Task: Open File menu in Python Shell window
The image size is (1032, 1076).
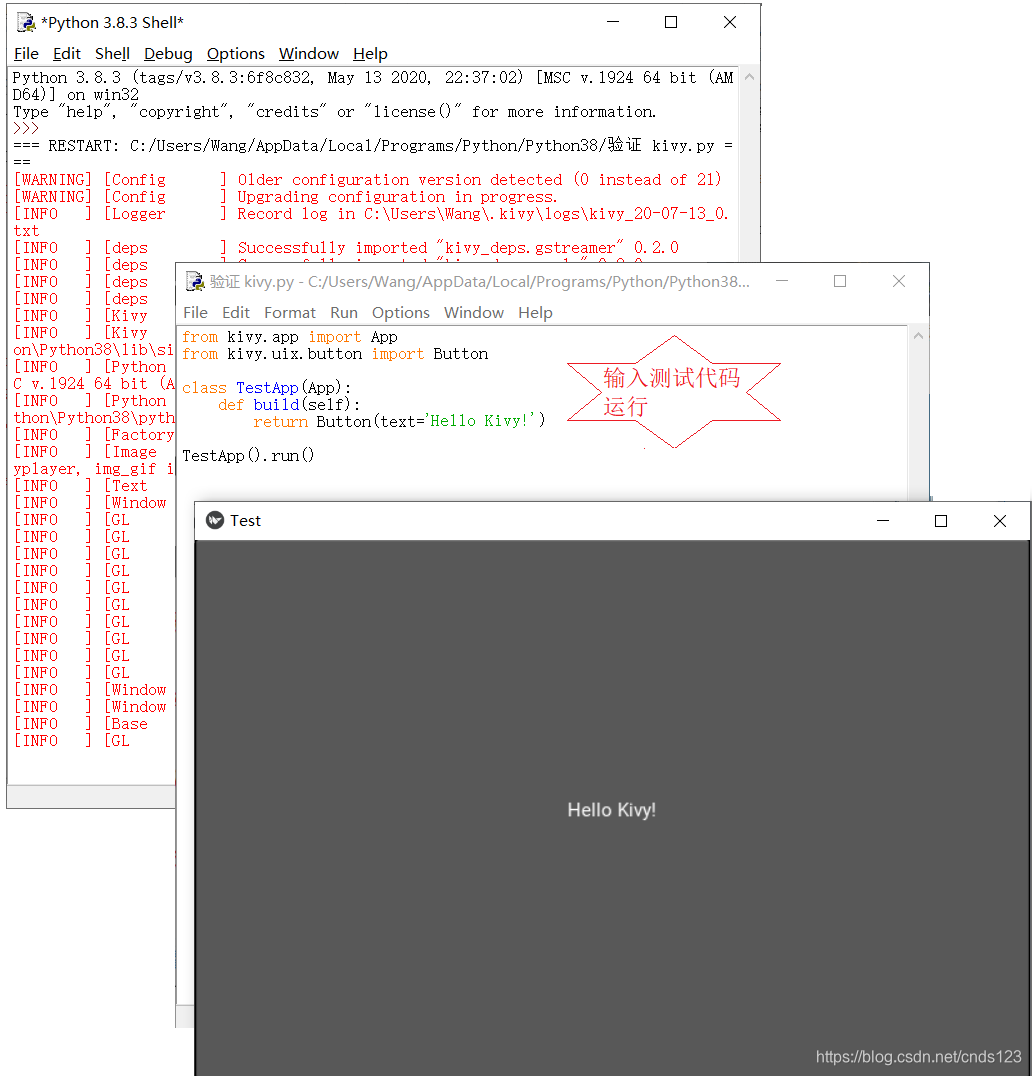Action: (26, 54)
